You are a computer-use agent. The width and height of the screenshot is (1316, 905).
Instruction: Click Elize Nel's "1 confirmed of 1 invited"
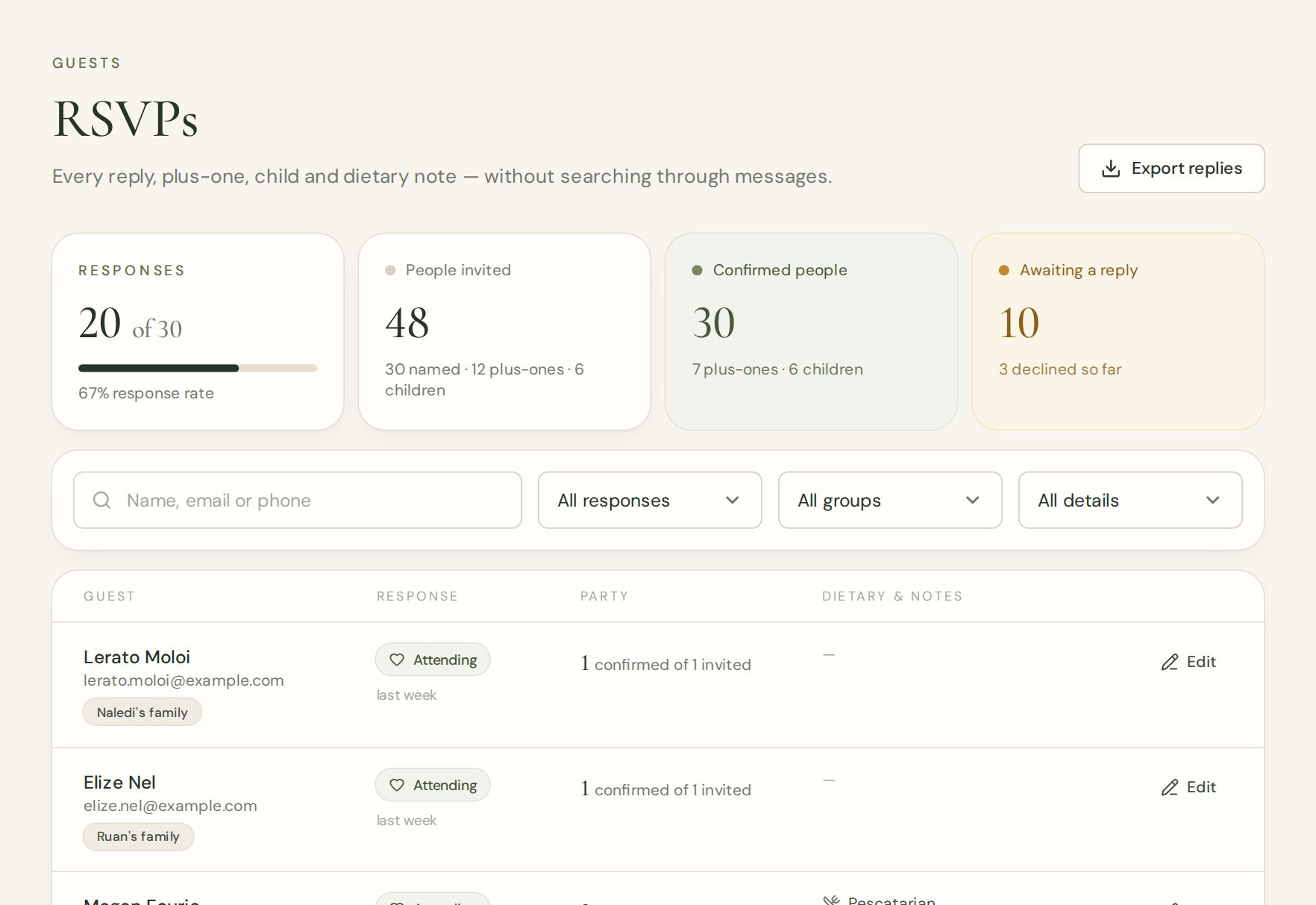666,789
